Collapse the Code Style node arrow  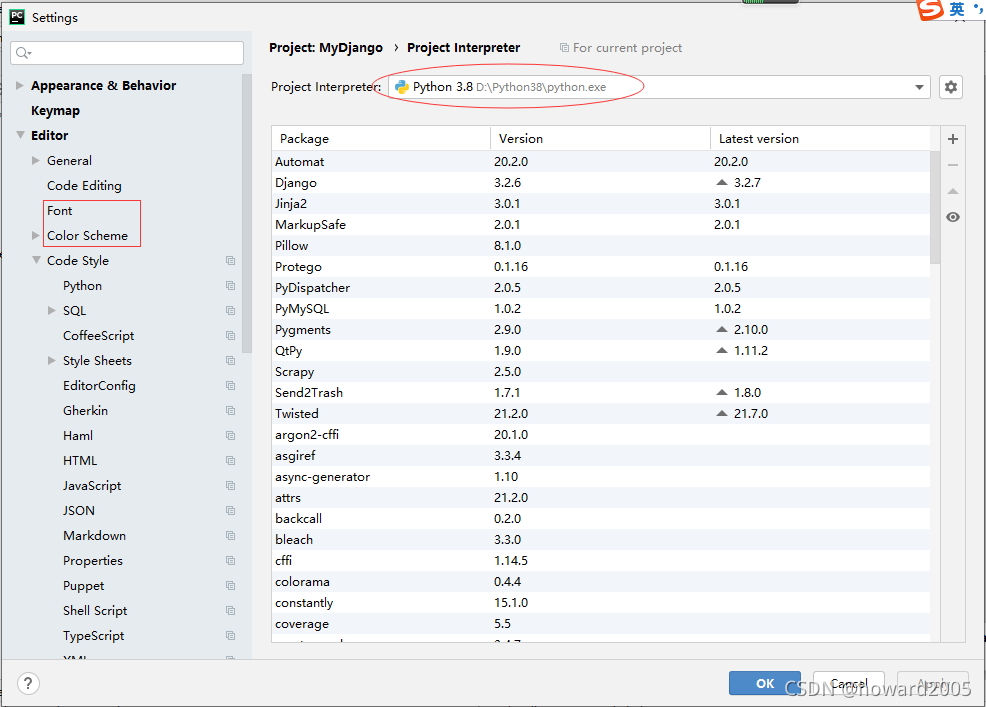36,260
